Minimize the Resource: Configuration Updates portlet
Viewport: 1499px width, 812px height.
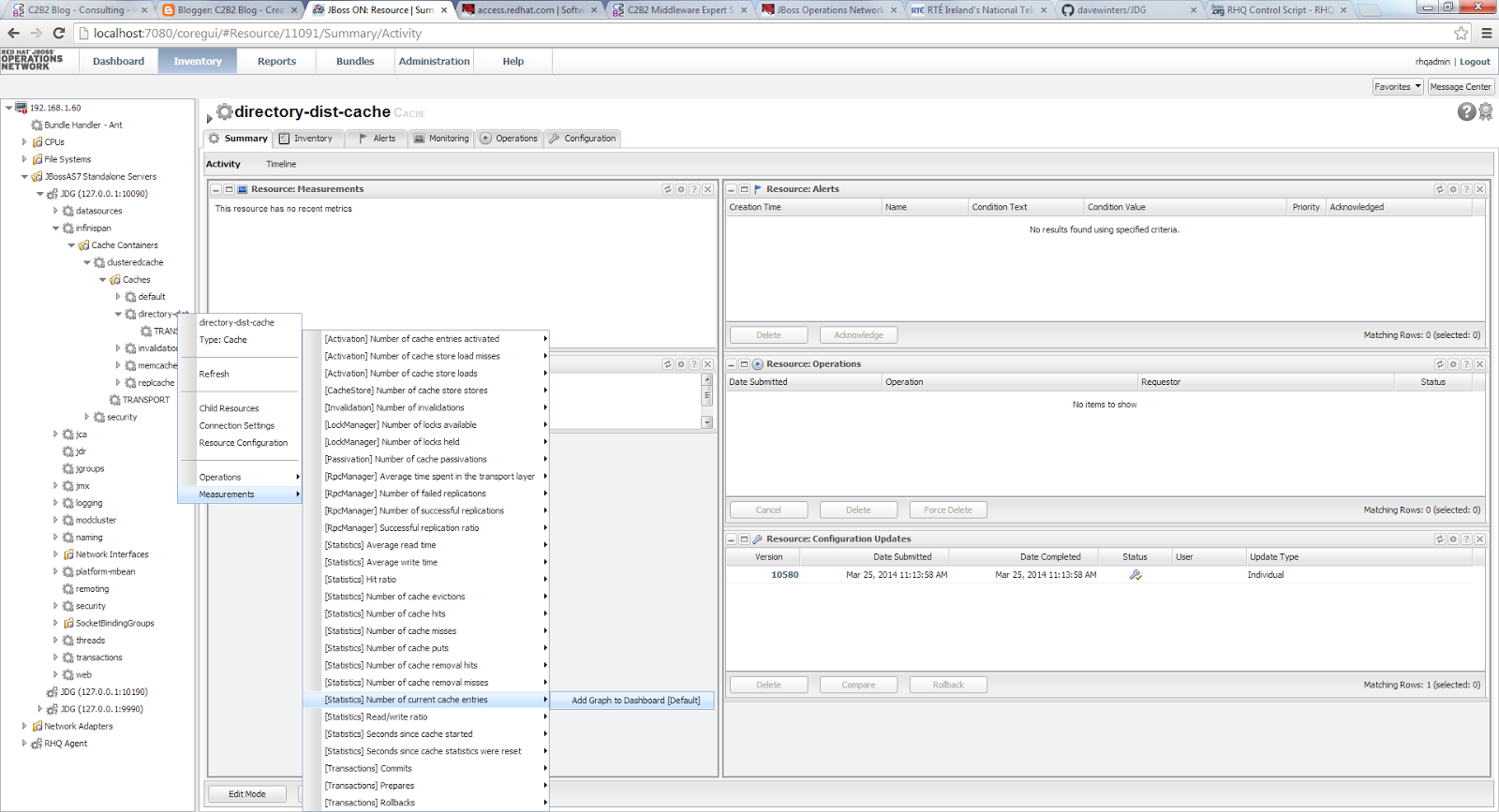pyautogui.click(x=732, y=539)
